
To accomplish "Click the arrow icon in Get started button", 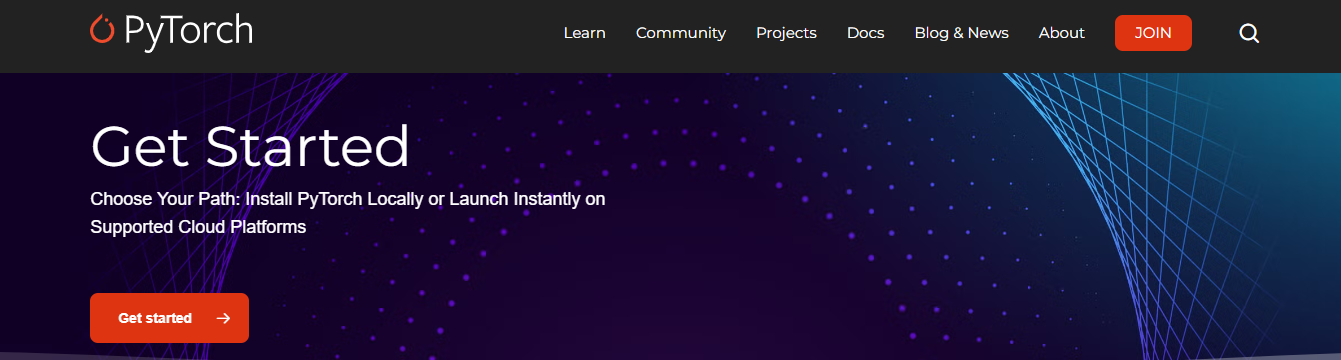I will pyautogui.click(x=223, y=318).
